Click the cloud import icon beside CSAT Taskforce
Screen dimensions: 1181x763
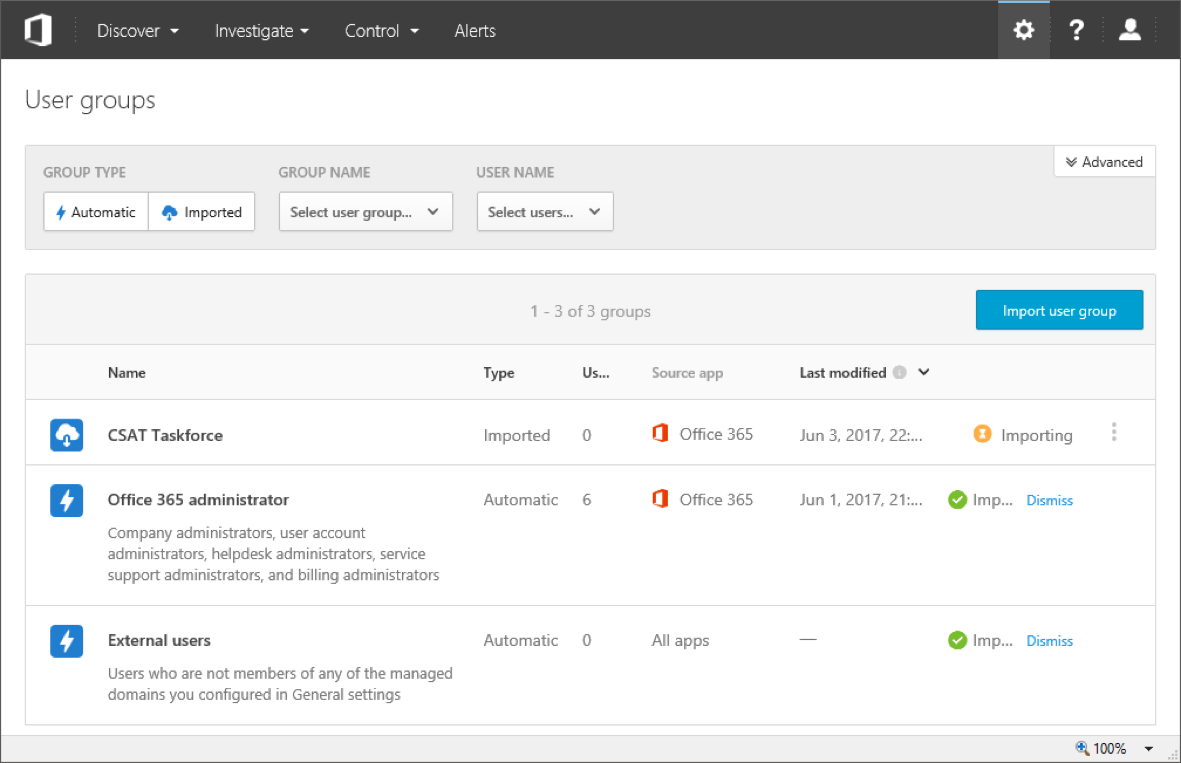[x=66, y=434]
